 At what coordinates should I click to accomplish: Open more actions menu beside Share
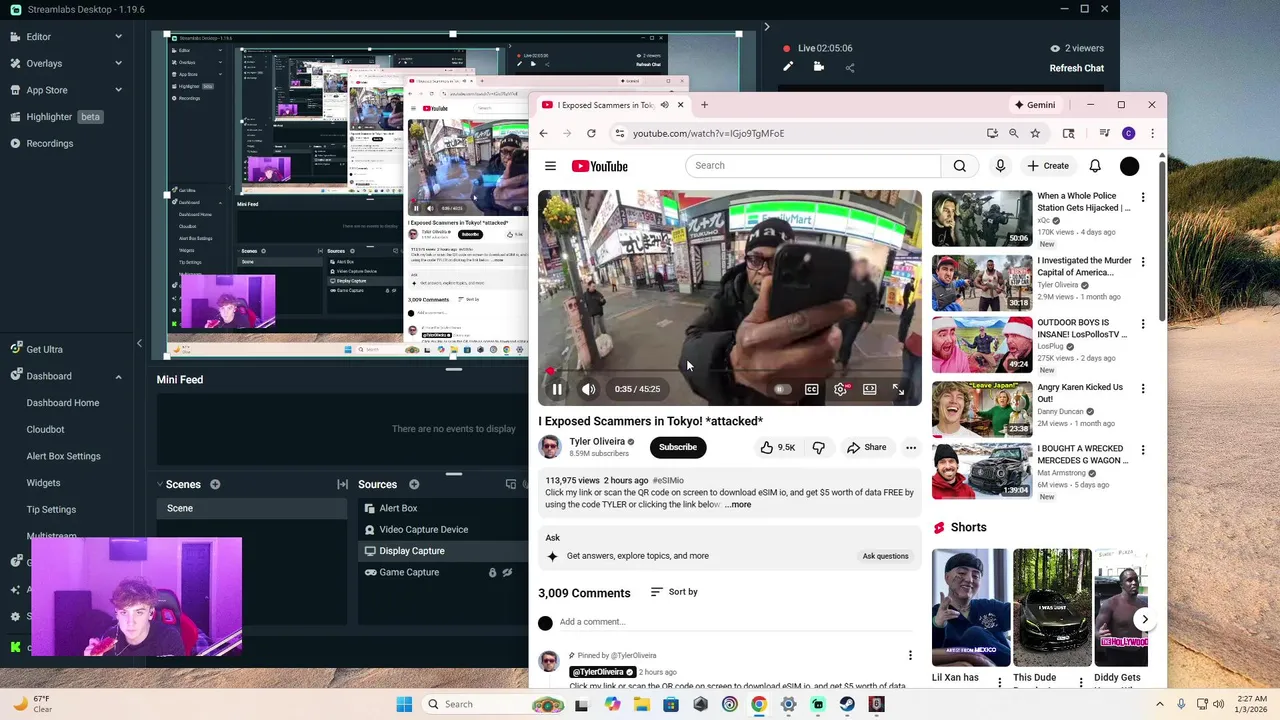click(911, 447)
